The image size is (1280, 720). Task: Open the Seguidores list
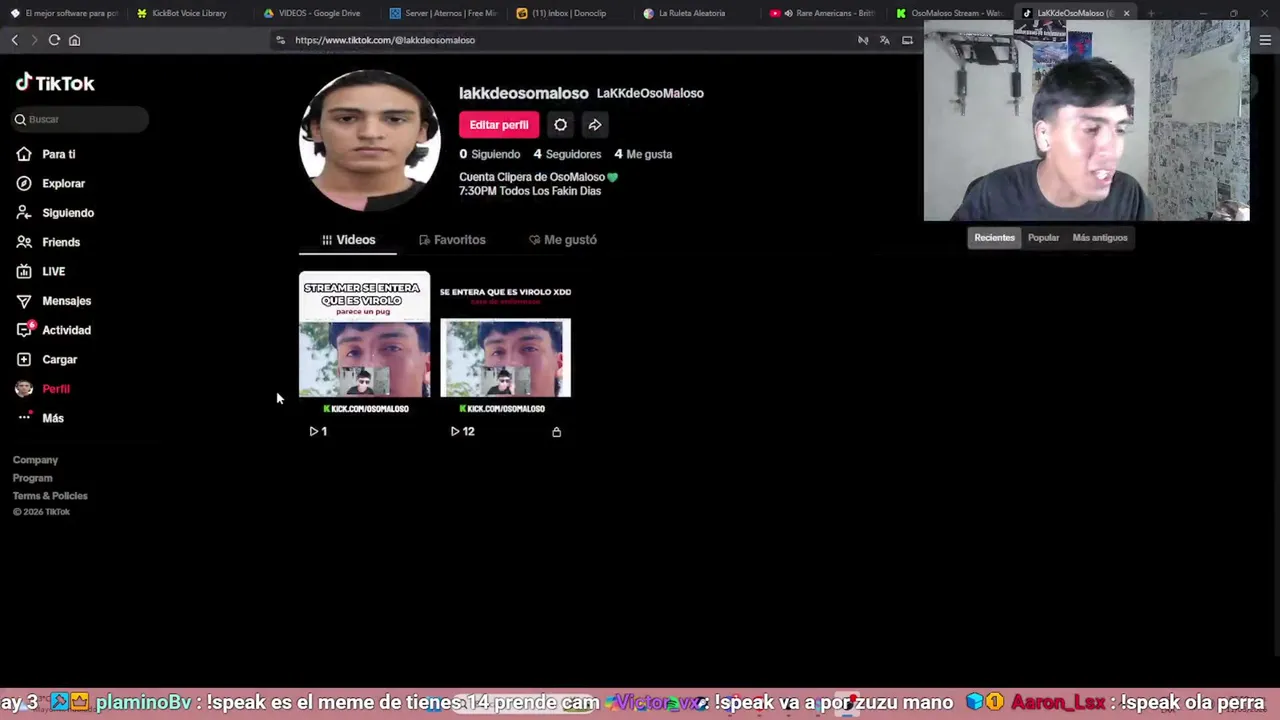tap(567, 154)
